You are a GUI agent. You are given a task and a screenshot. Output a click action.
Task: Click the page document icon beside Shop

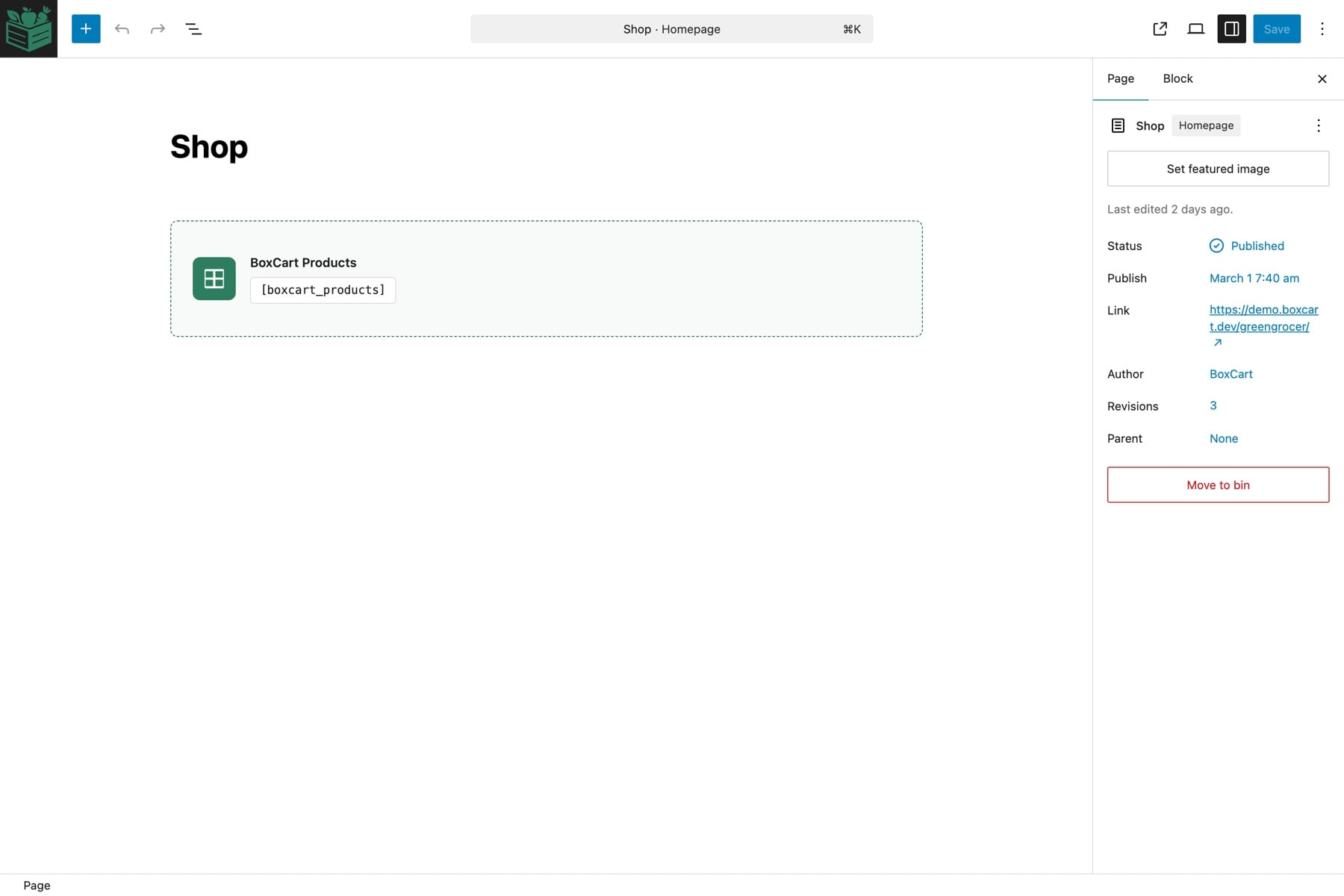pyautogui.click(x=1118, y=125)
